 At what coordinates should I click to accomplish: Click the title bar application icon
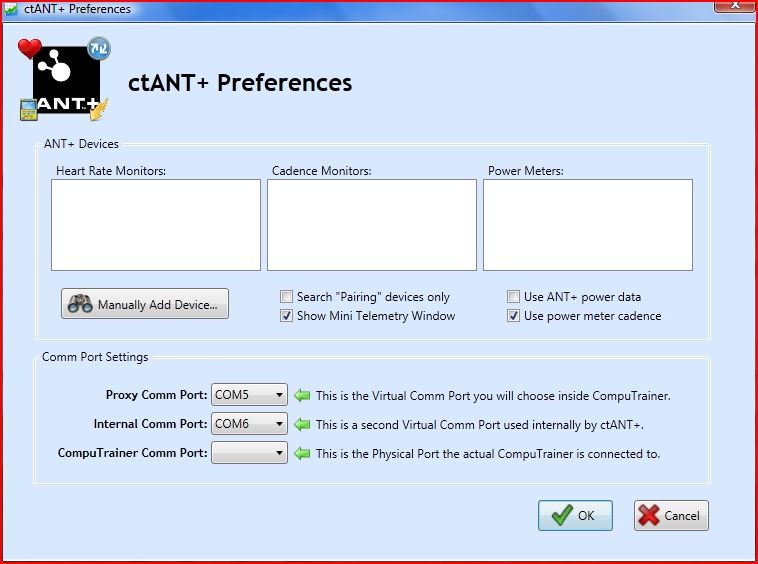tap(10, 9)
